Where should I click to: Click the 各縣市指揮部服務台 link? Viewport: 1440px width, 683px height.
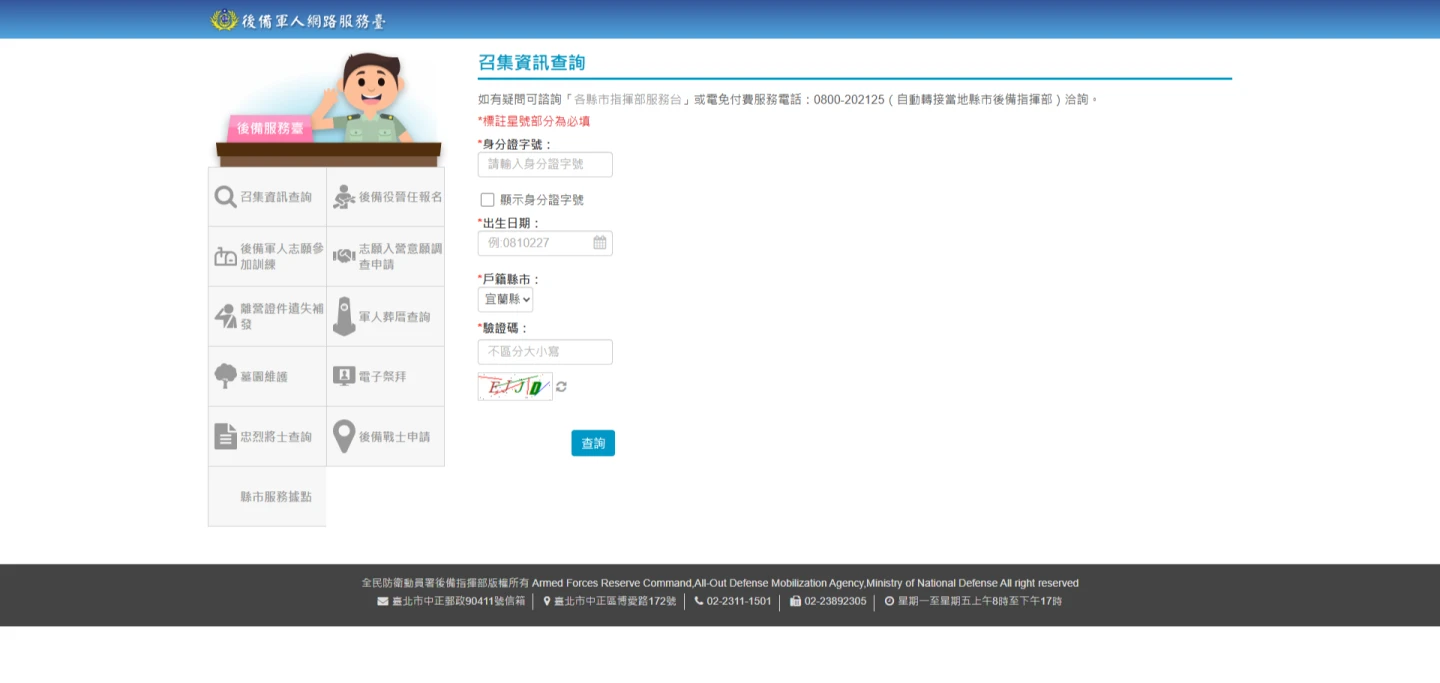click(627, 100)
